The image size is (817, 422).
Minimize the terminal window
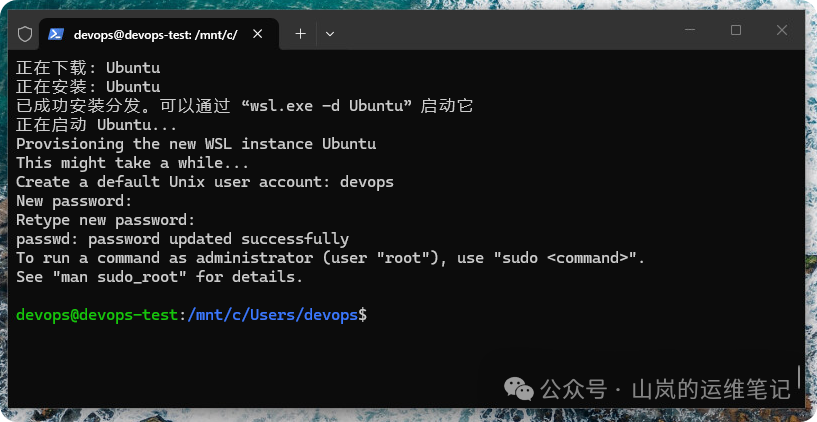pyautogui.click(x=690, y=30)
